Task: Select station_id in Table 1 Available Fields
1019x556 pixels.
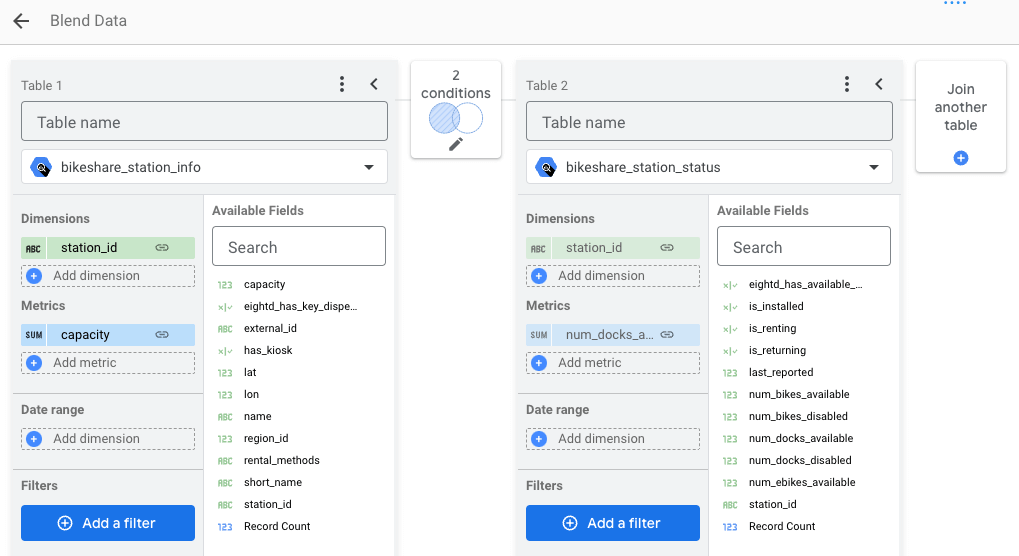Action: click(x=268, y=505)
